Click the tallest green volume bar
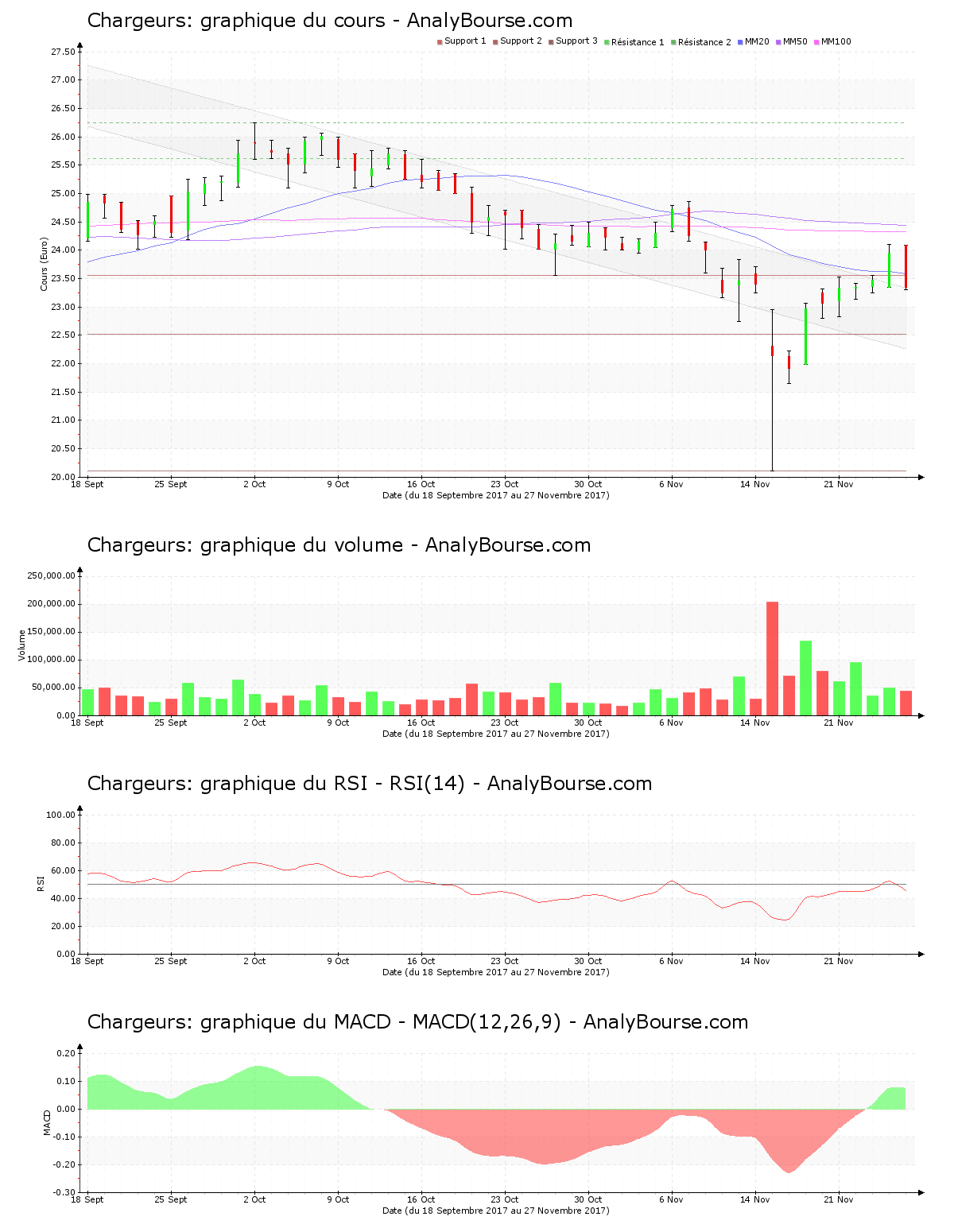The image size is (954, 1232). point(805,677)
